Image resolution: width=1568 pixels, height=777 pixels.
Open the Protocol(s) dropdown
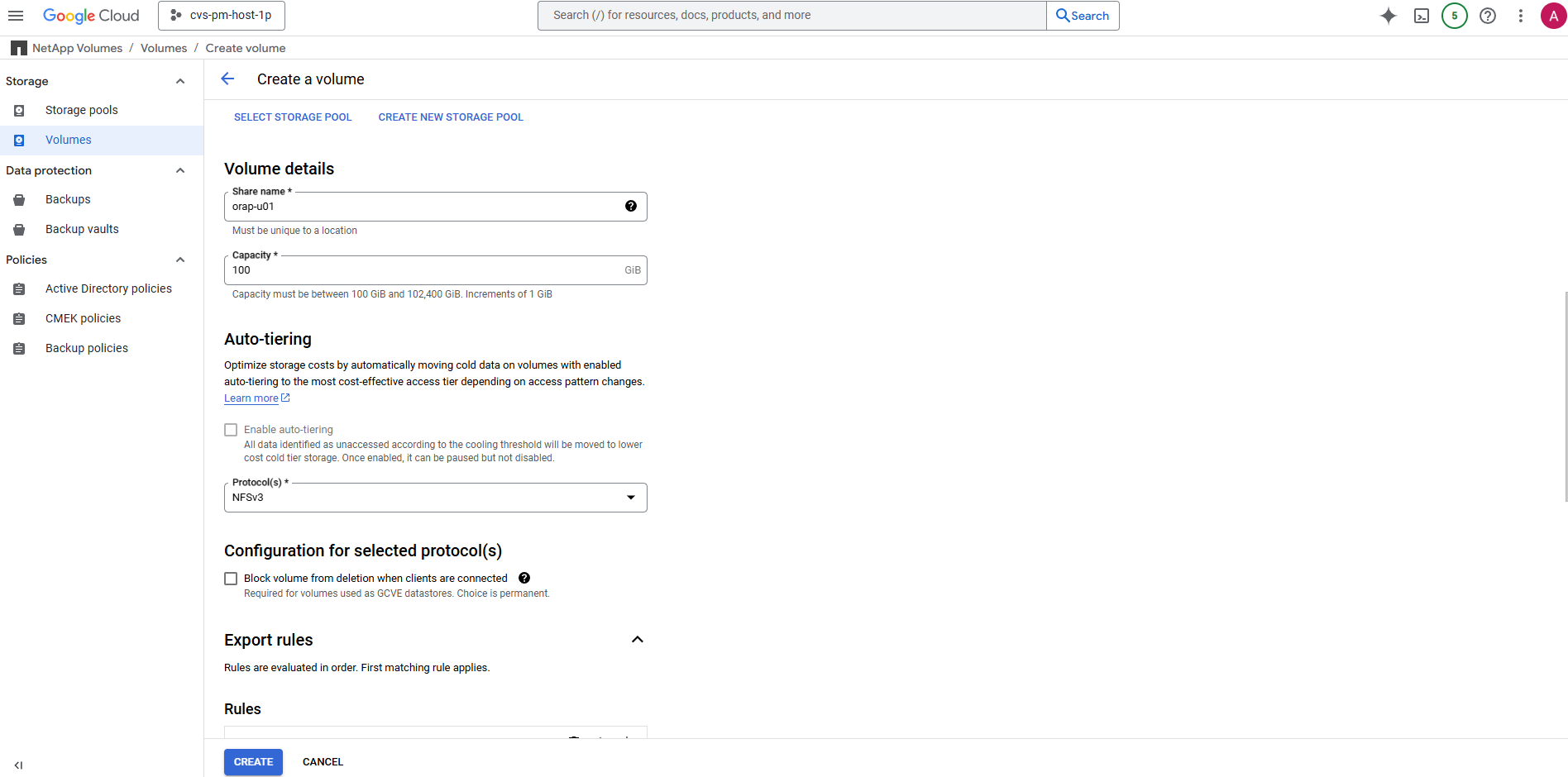[435, 498]
